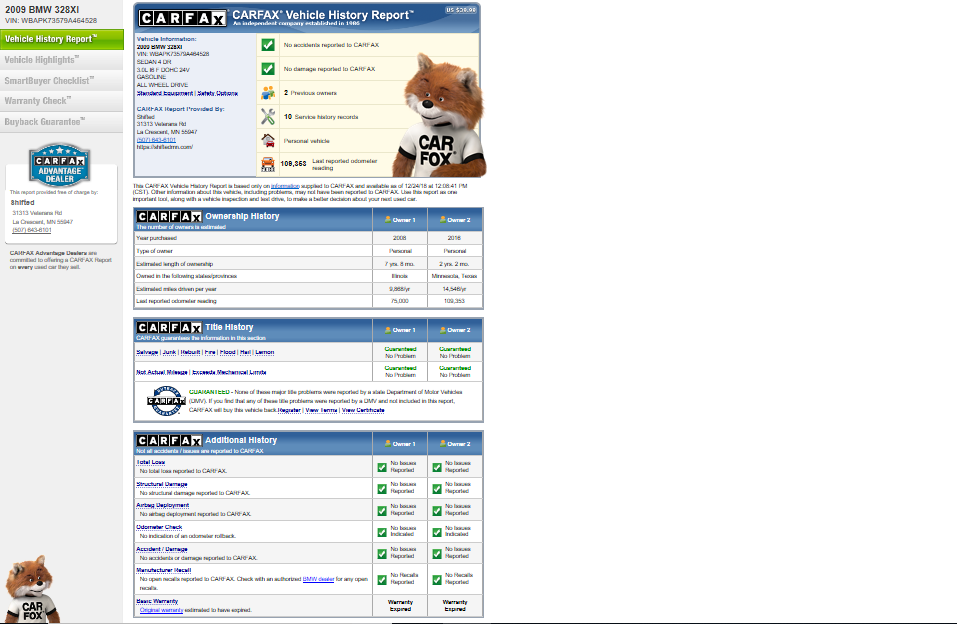The image size is (957, 624).
Task: Open the Original warranty link
Action: 161,610
